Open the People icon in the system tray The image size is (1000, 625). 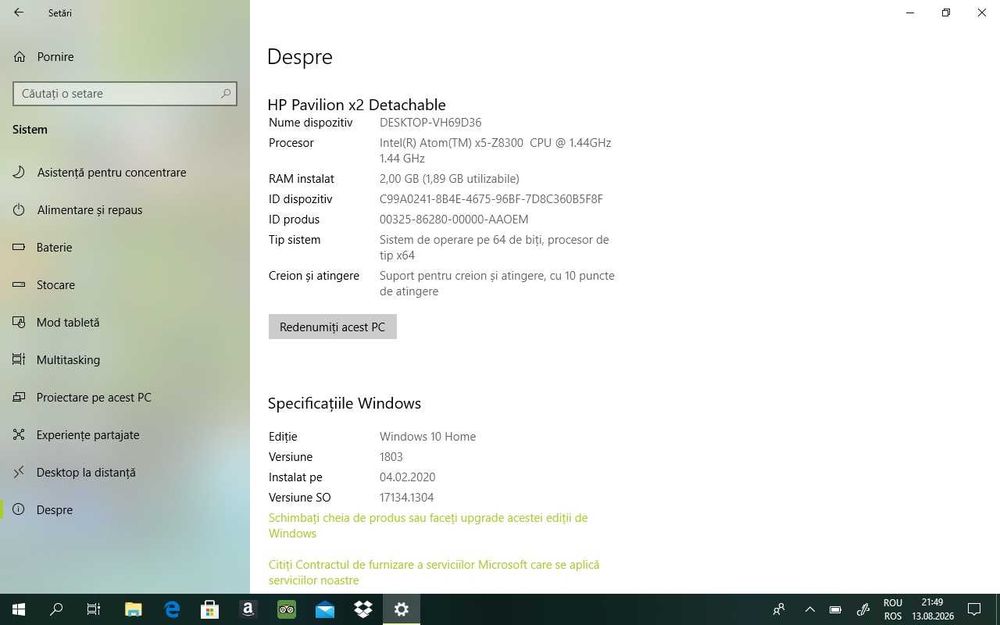click(779, 610)
